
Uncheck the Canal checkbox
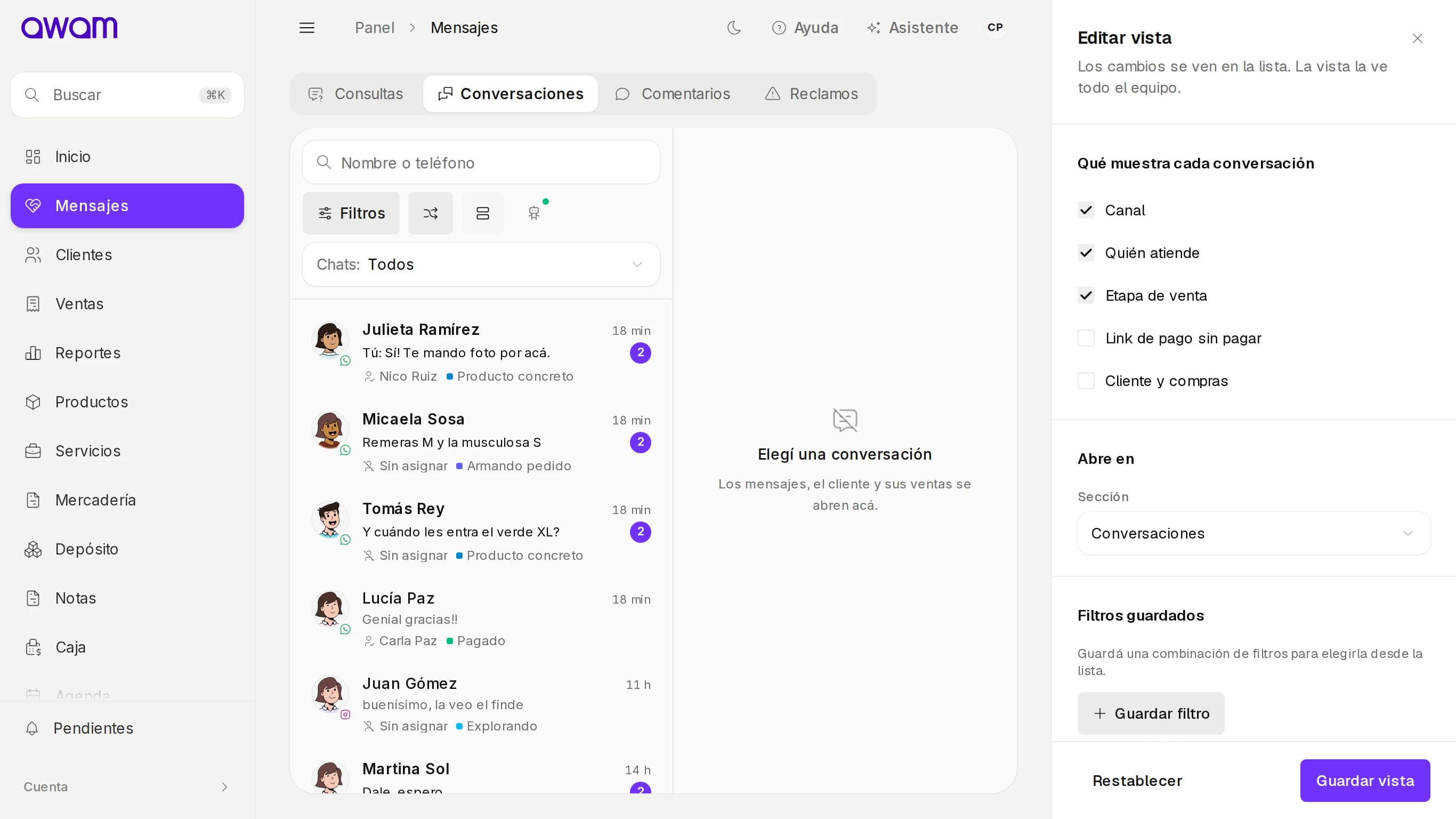click(1085, 211)
